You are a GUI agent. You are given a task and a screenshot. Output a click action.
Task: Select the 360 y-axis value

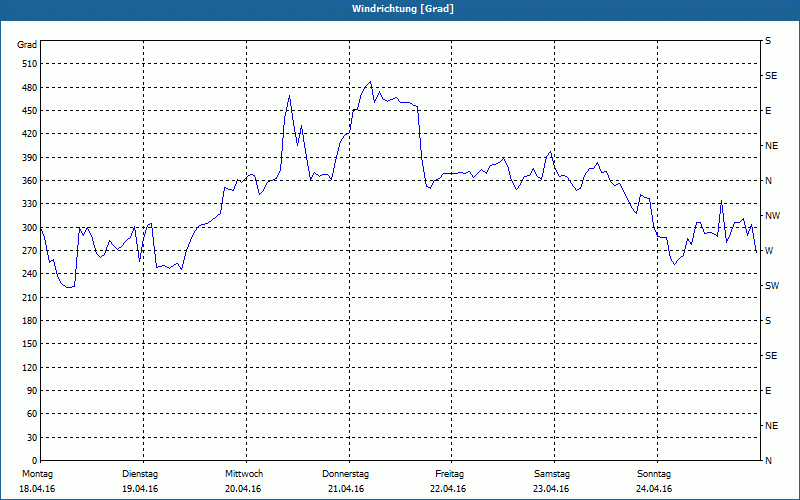pyautogui.click(x=29, y=181)
